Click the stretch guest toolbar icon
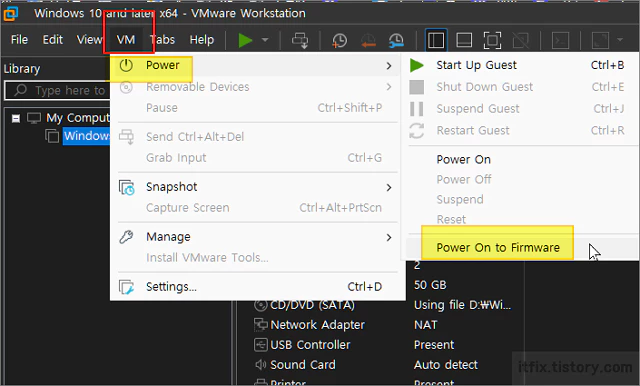This screenshot has height=386, width=640. [x=600, y=40]
